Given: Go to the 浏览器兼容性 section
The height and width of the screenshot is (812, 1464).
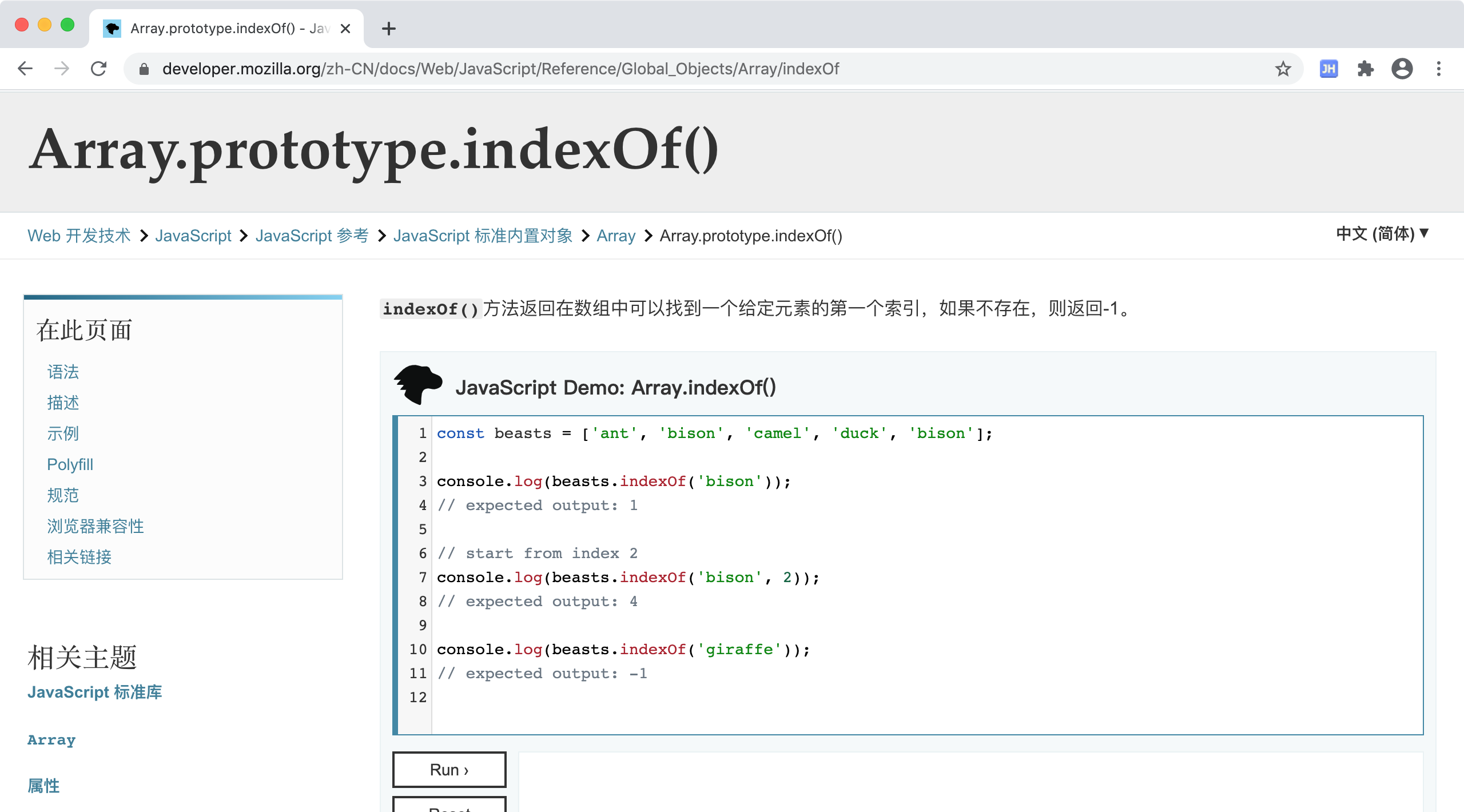Looking at the screenshot, I should pyautogui.click(x=95, y=526).
